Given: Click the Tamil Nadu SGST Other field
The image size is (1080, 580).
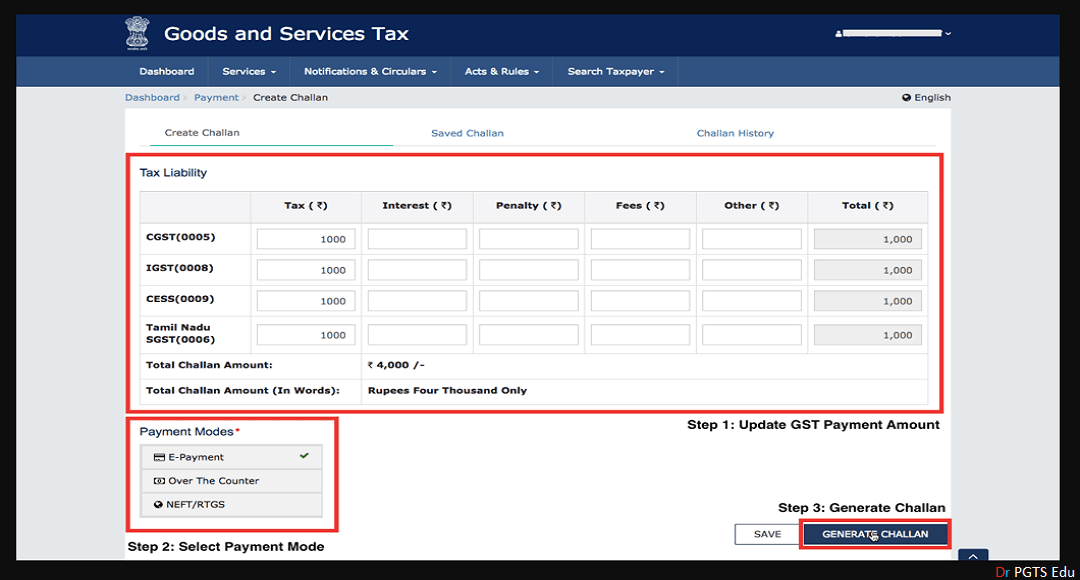Looking at the screenshot, I should (752, 335).
